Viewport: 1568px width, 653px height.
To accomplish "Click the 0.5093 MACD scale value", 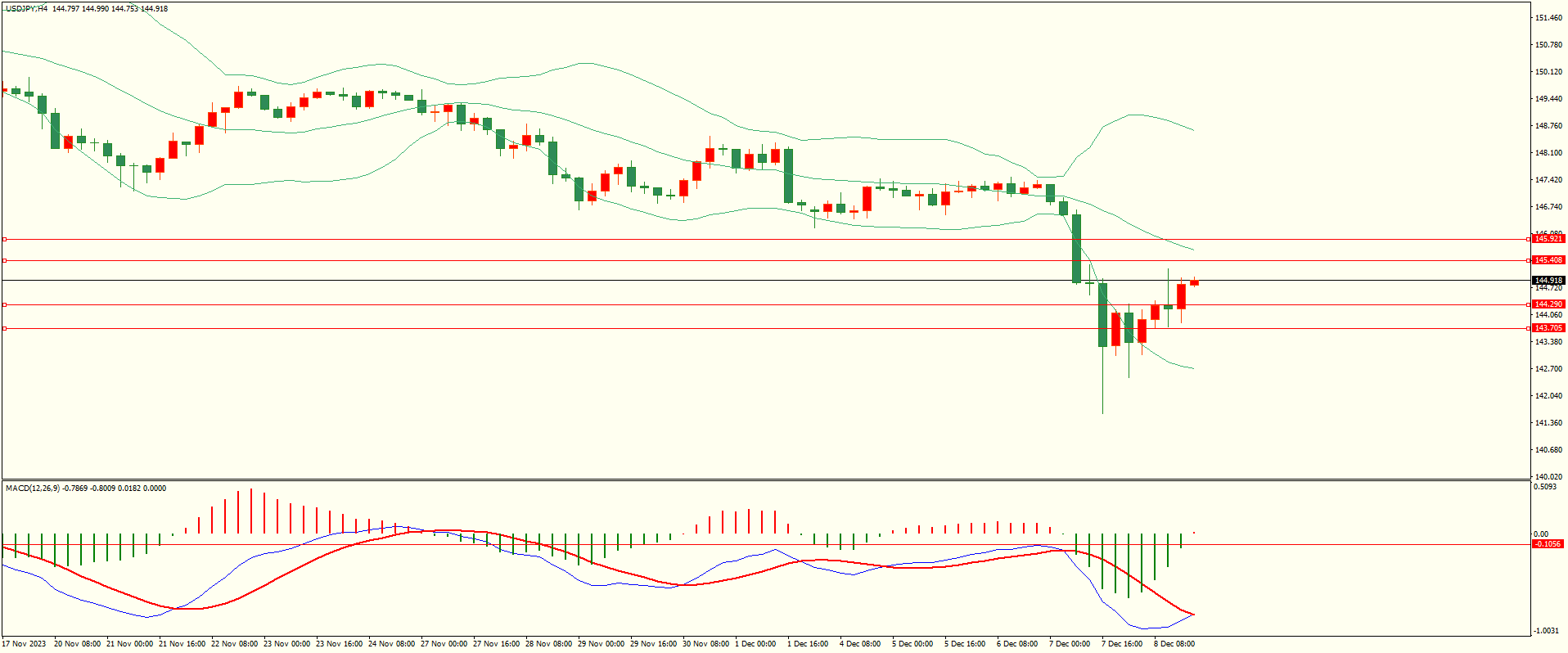I will point(1546,488).
